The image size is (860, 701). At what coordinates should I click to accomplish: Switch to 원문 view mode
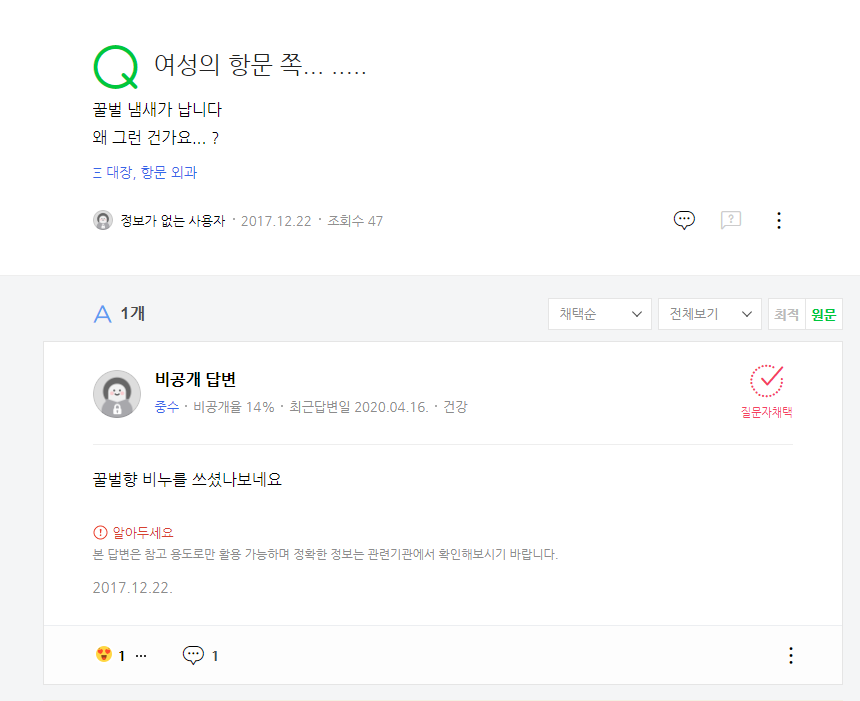[824, 314]
